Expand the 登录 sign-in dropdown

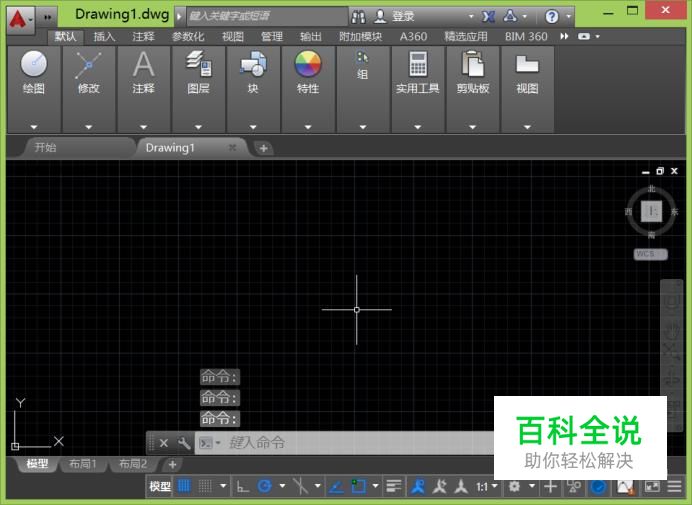(x=471, y=17)
